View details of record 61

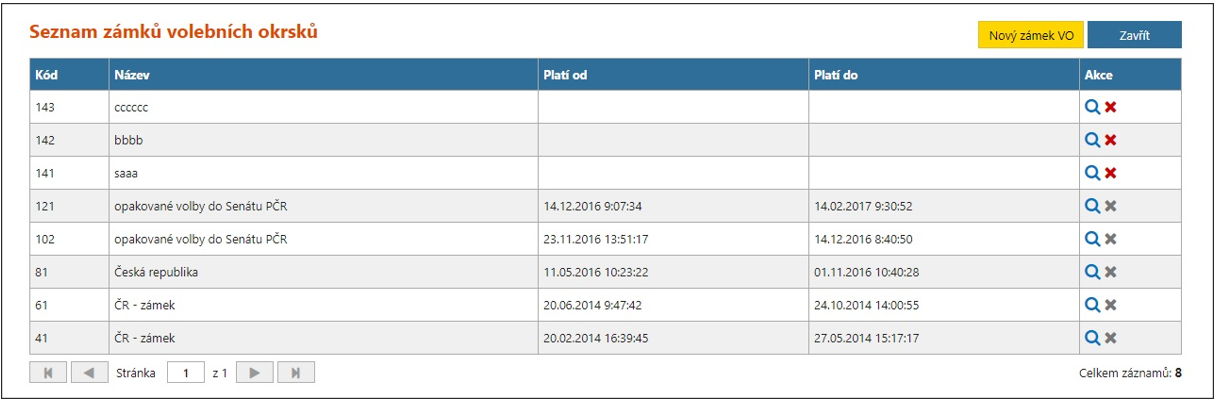point(1092,305)
